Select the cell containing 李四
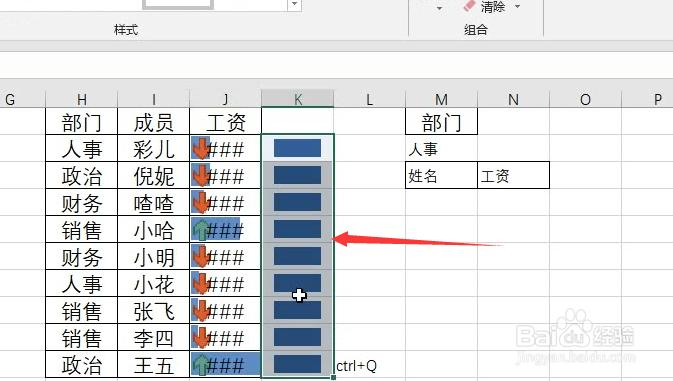The image size is (673, 381). (154, 337)
